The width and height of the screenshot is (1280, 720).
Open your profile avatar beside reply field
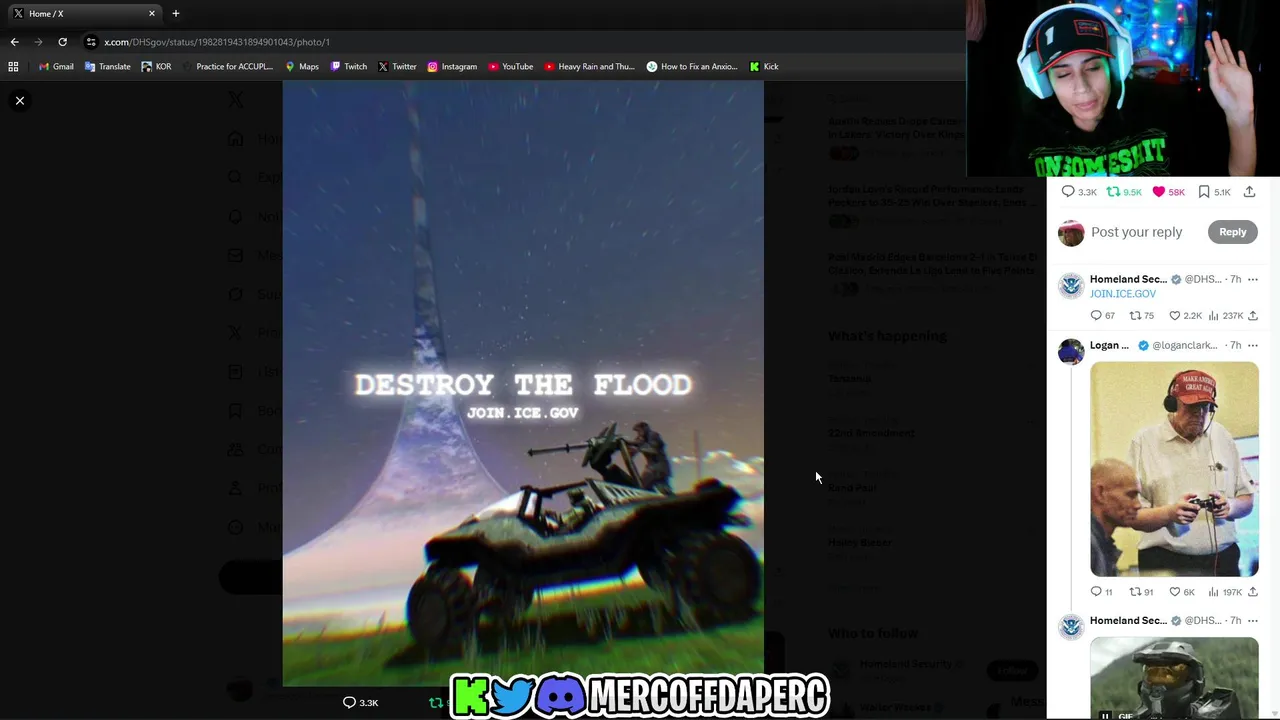(x=1071, y=233)
